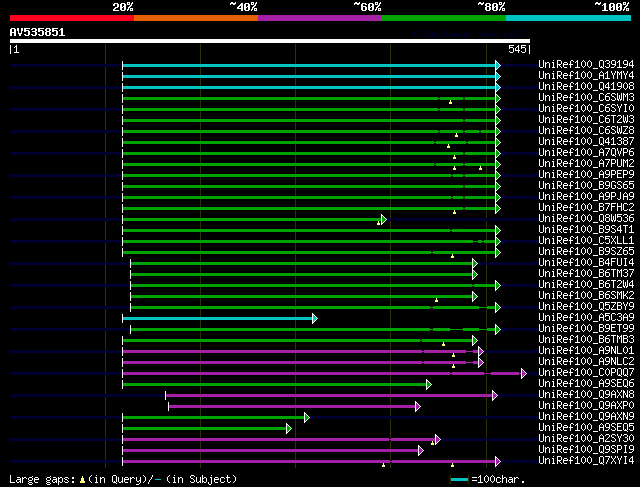Select the UniRef100_Q9AXP0 label
This screenshot has height=487, width=640.
pyautogui.click(x=586, y=406)
